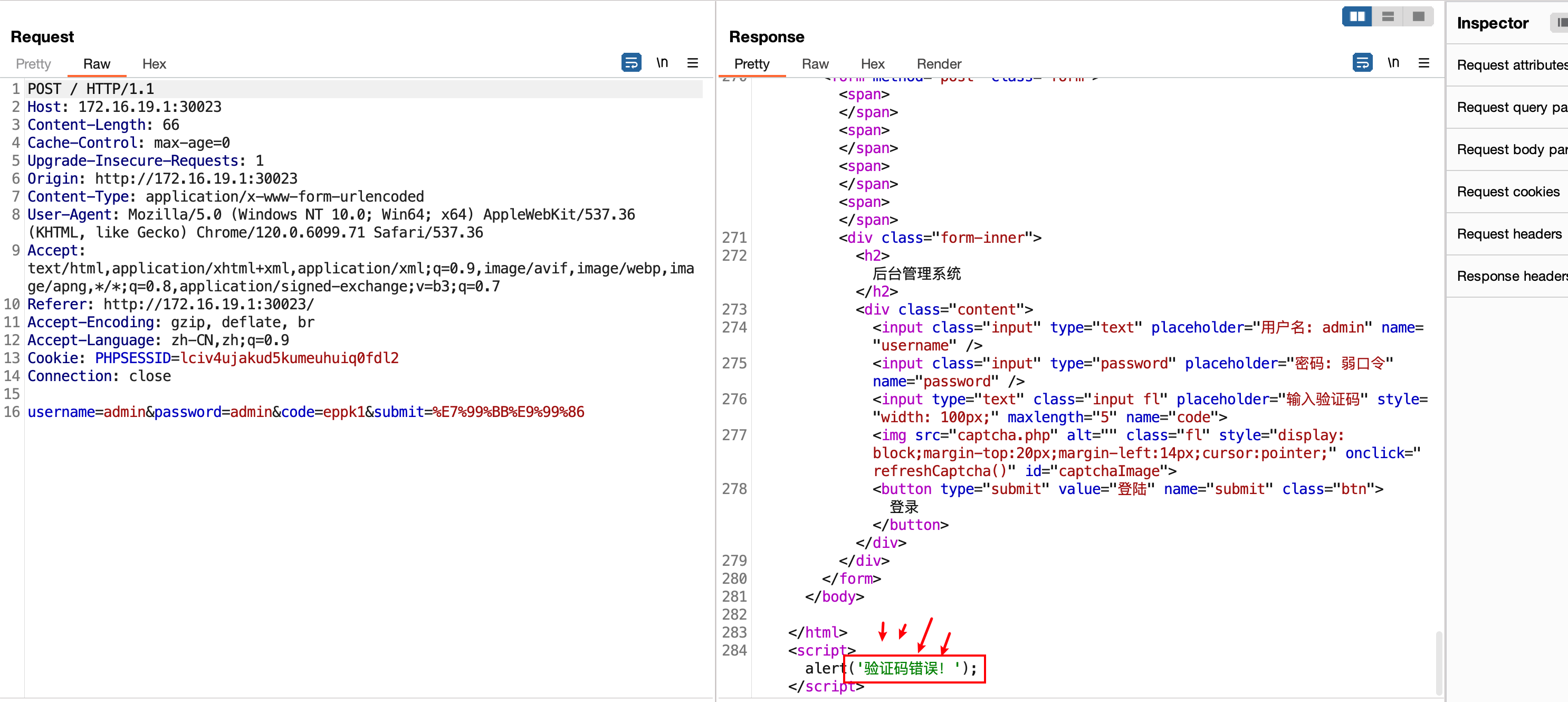Click the Content-Length: 66 header
The width and height of the screenshot is (1568, 702).
[103, 125]
